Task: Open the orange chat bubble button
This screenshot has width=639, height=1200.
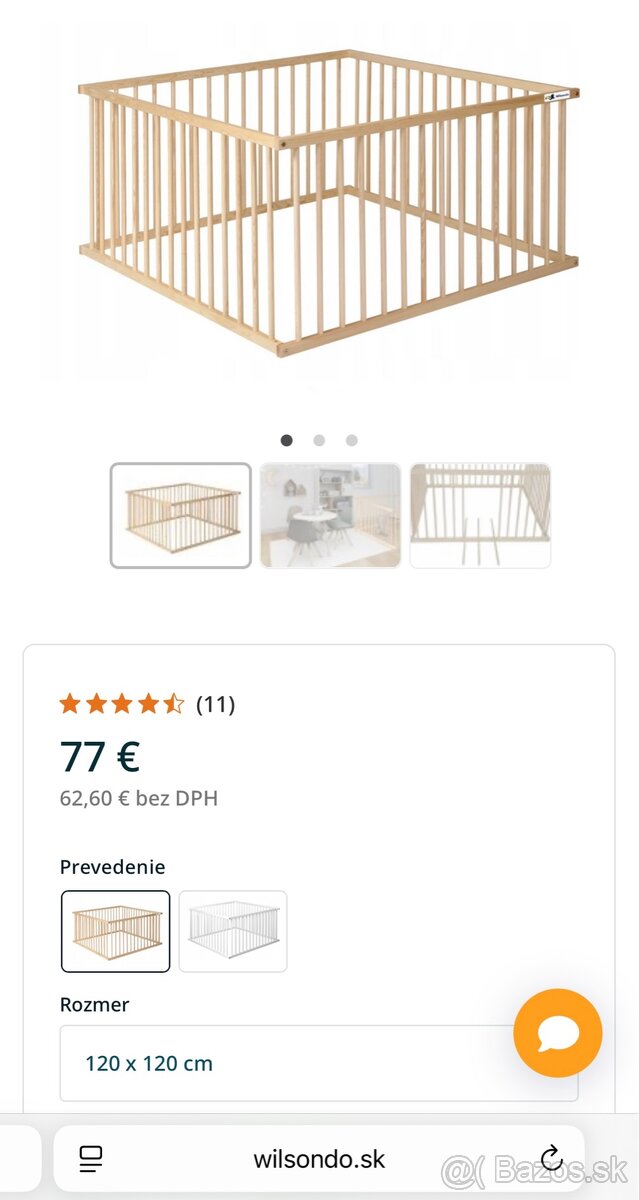Action: (557, 1033)
